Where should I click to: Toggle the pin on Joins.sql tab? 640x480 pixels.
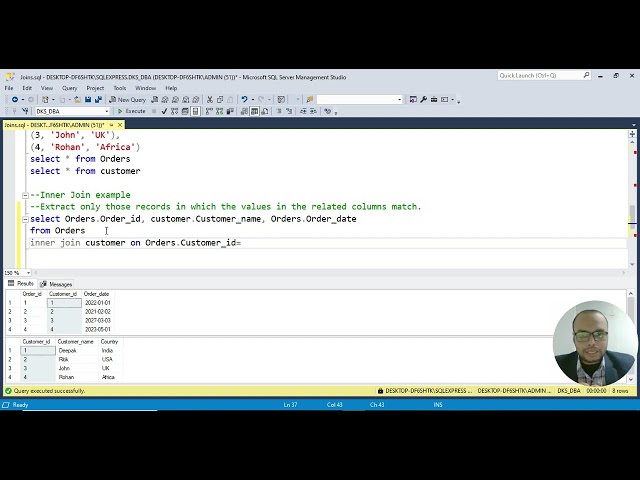111,125
